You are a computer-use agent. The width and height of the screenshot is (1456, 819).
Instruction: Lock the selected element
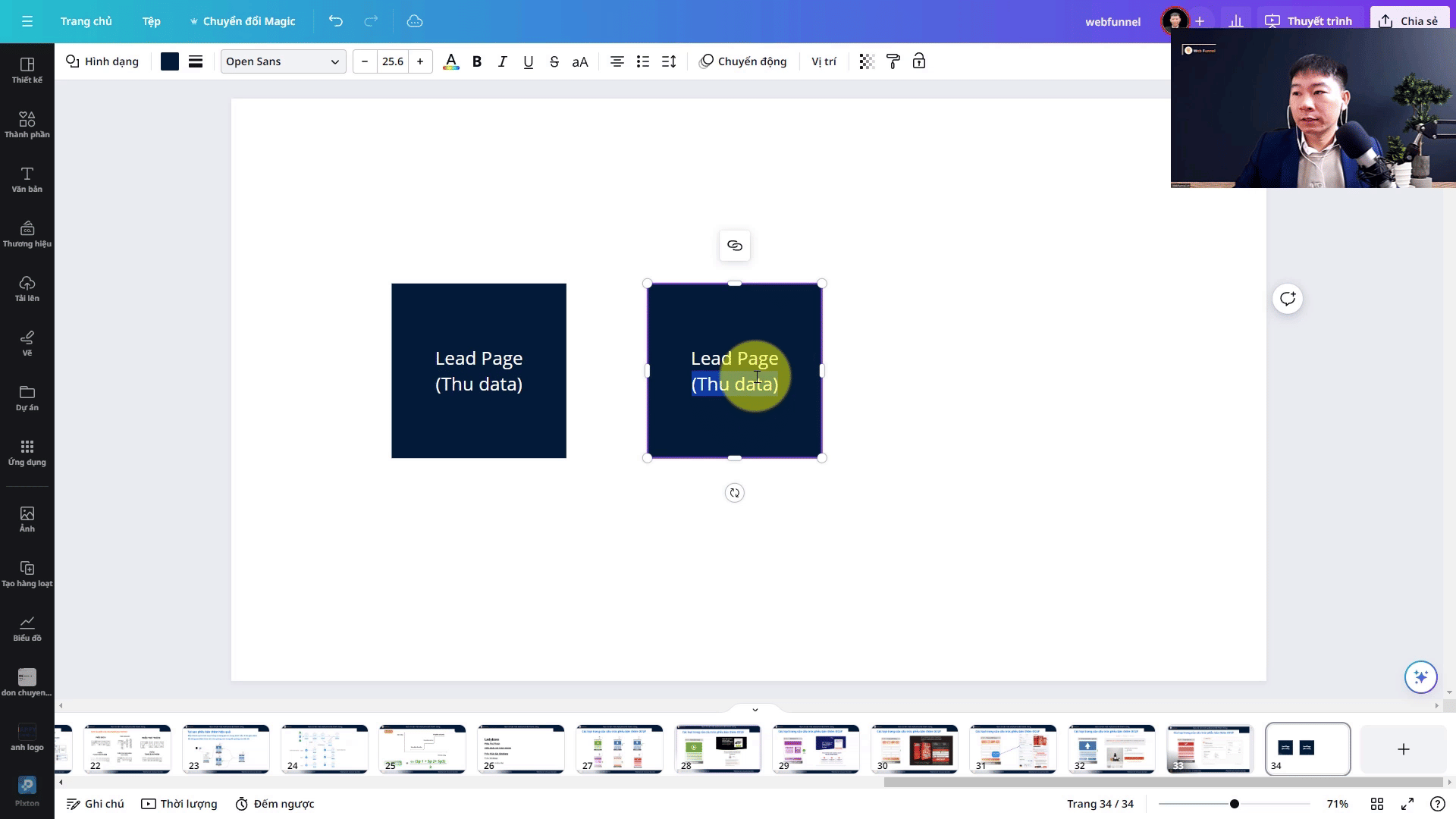[919, 61]
